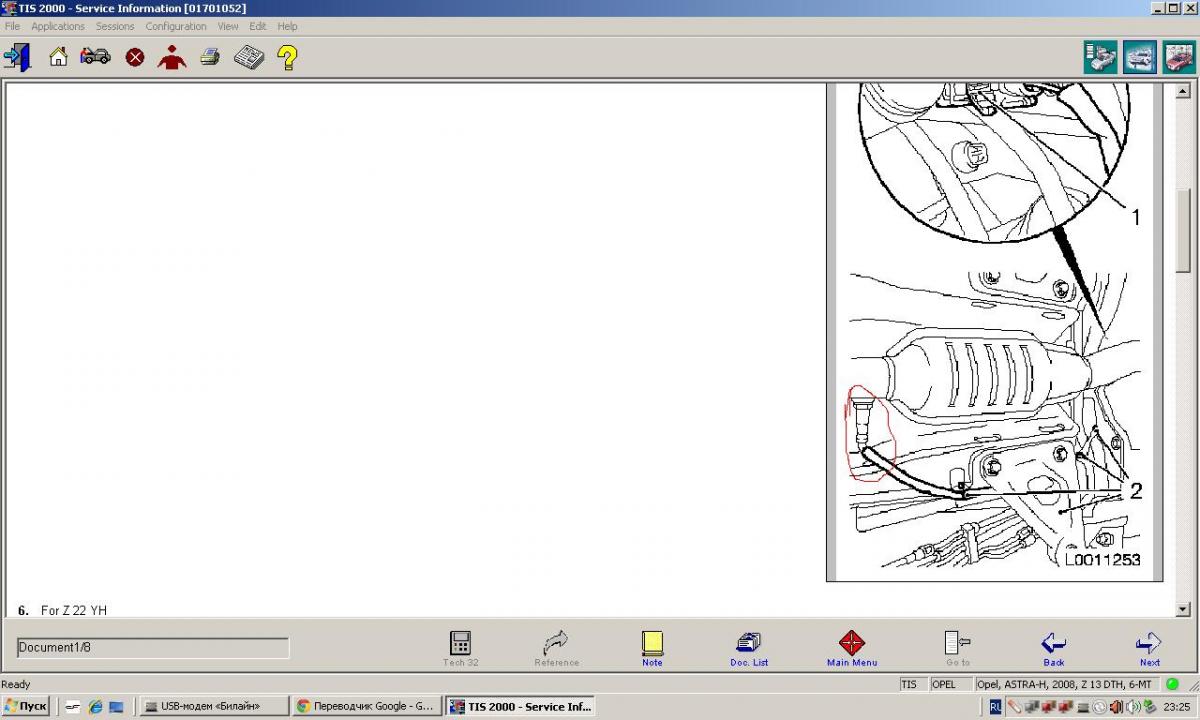Click the 23:25 system clock
The height and width of the screenshot is (720, 1200).
[x=1177, y=706]
